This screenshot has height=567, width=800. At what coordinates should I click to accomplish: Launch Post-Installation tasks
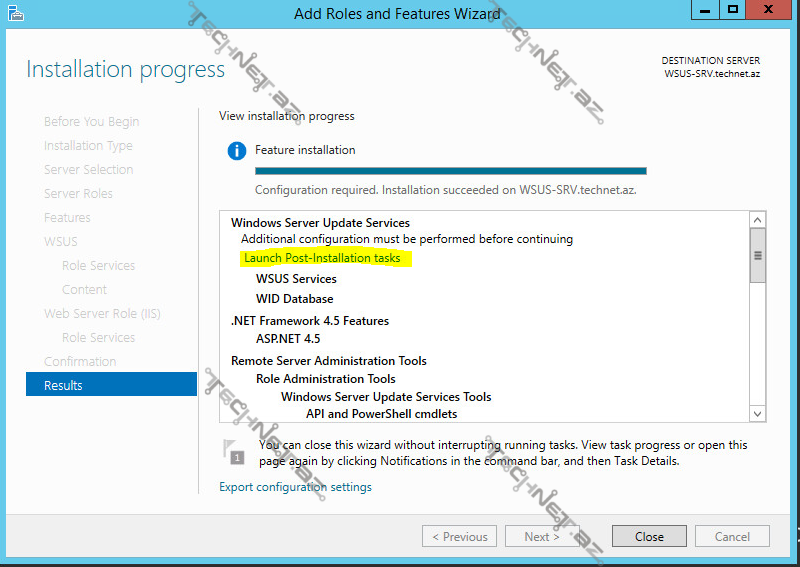point(322,258)
